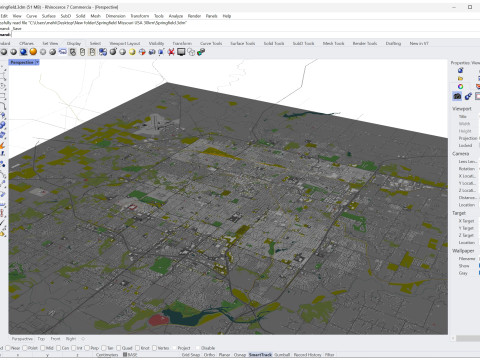
Task: Toggle the Mid osnap checkbox
Action: tap(42, 348)
